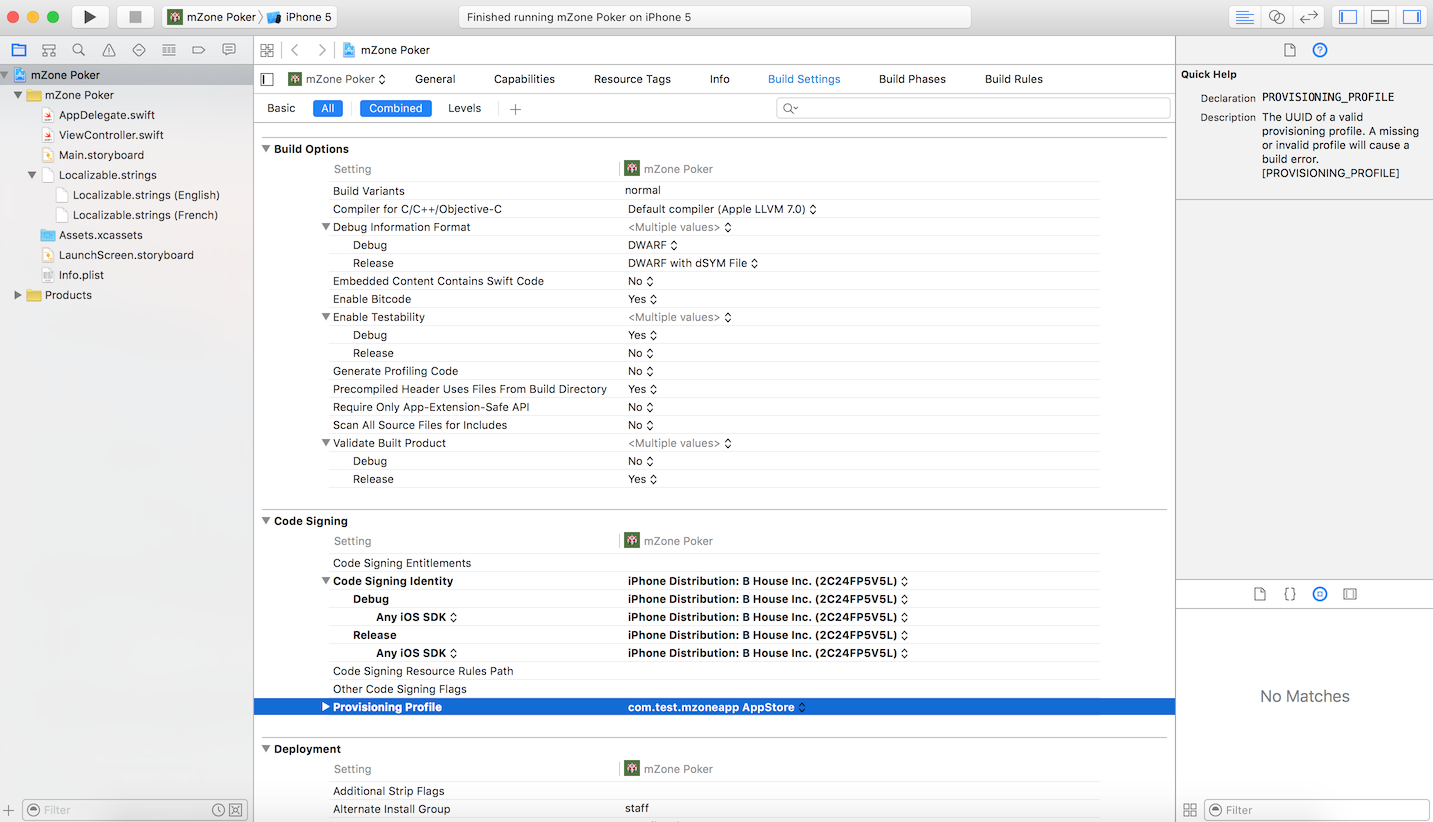Open the Assistant editor icon
Image resolution: width=1433 pixels, height=822 pixels.
coord(1276,17)
